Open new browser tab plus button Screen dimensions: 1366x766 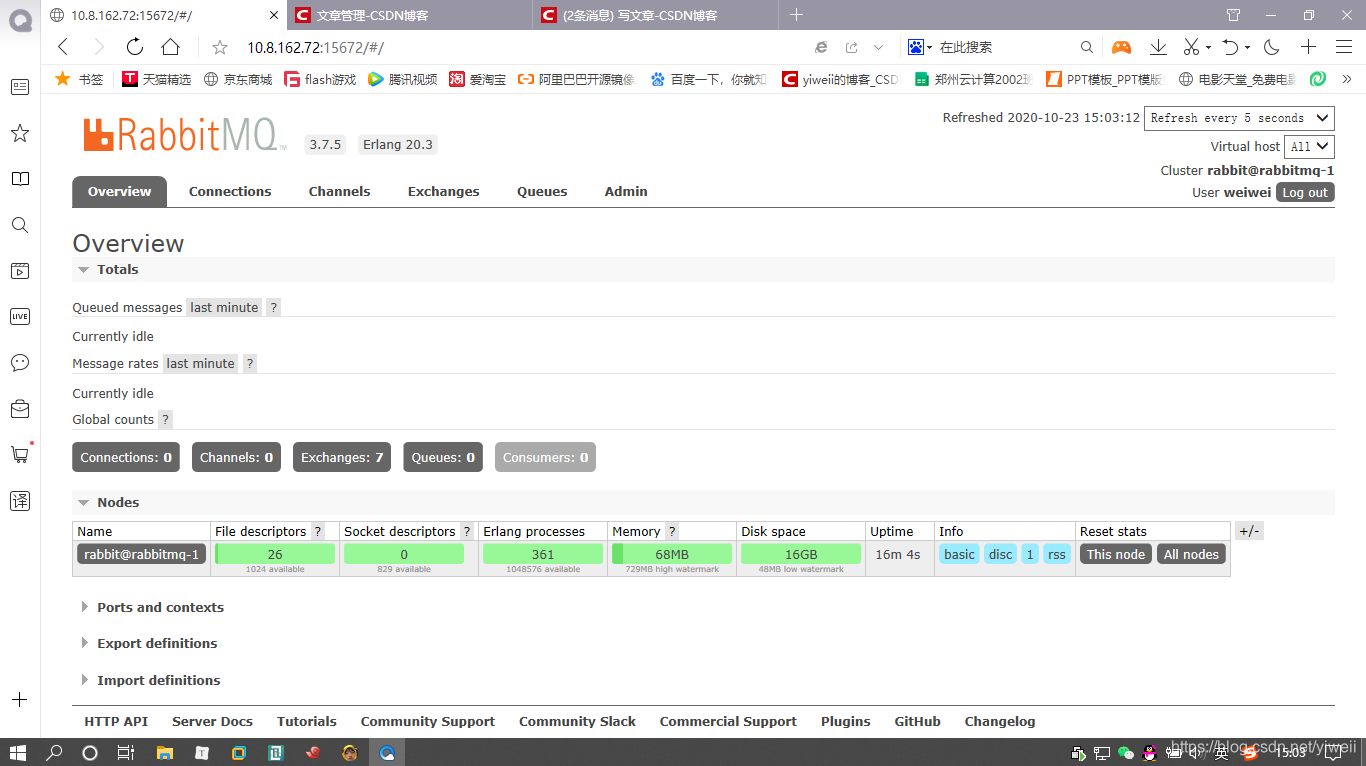[796, 15]
